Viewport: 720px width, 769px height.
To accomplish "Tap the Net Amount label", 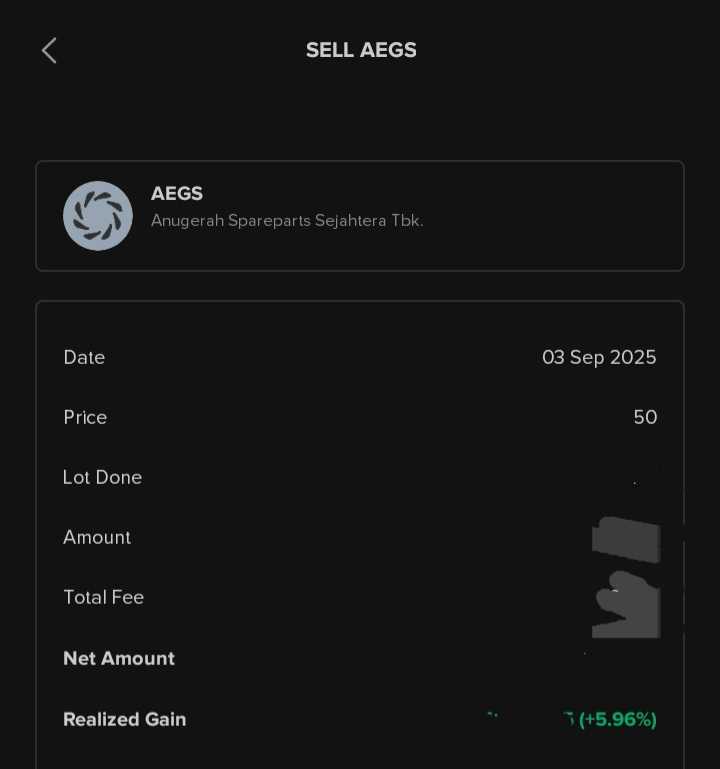I will 119,658.
